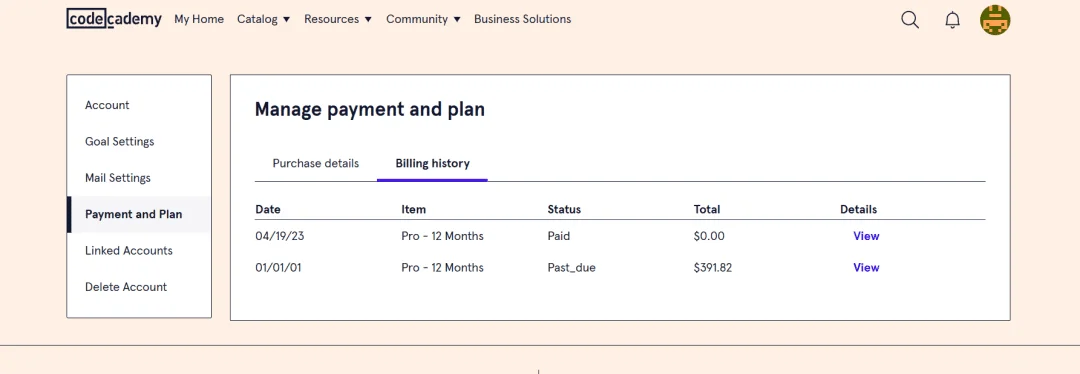
Task: Select the Billing history tab
Action: click(433, 164)
